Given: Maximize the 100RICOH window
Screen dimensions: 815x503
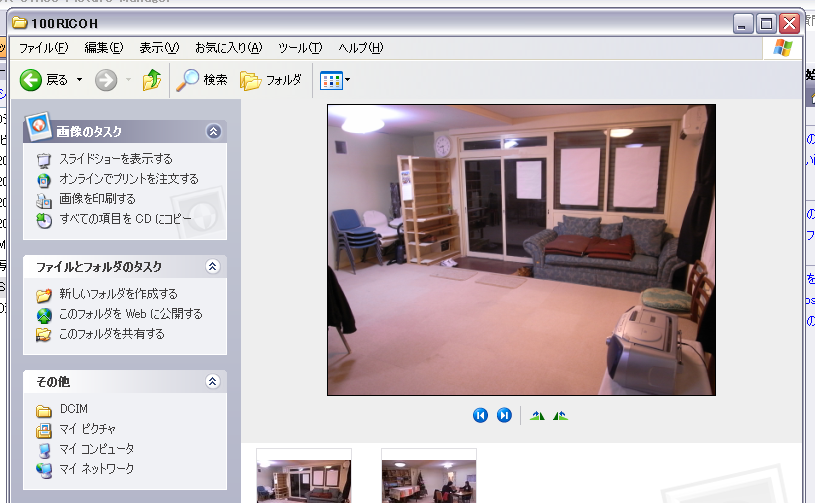Looking at the screenshot, I should (x=766, y=23).
